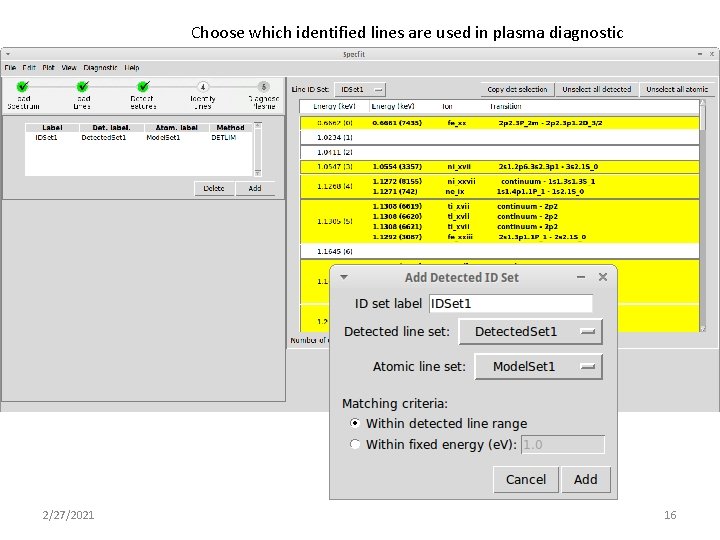Click Add in the Add Detected ID Set dialog
This screenshot has width=720, height=540.
click(585, 479)
